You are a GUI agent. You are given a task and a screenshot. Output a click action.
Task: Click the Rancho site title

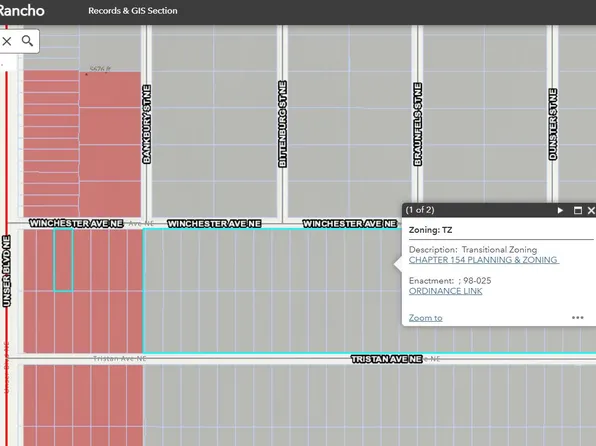21,11
